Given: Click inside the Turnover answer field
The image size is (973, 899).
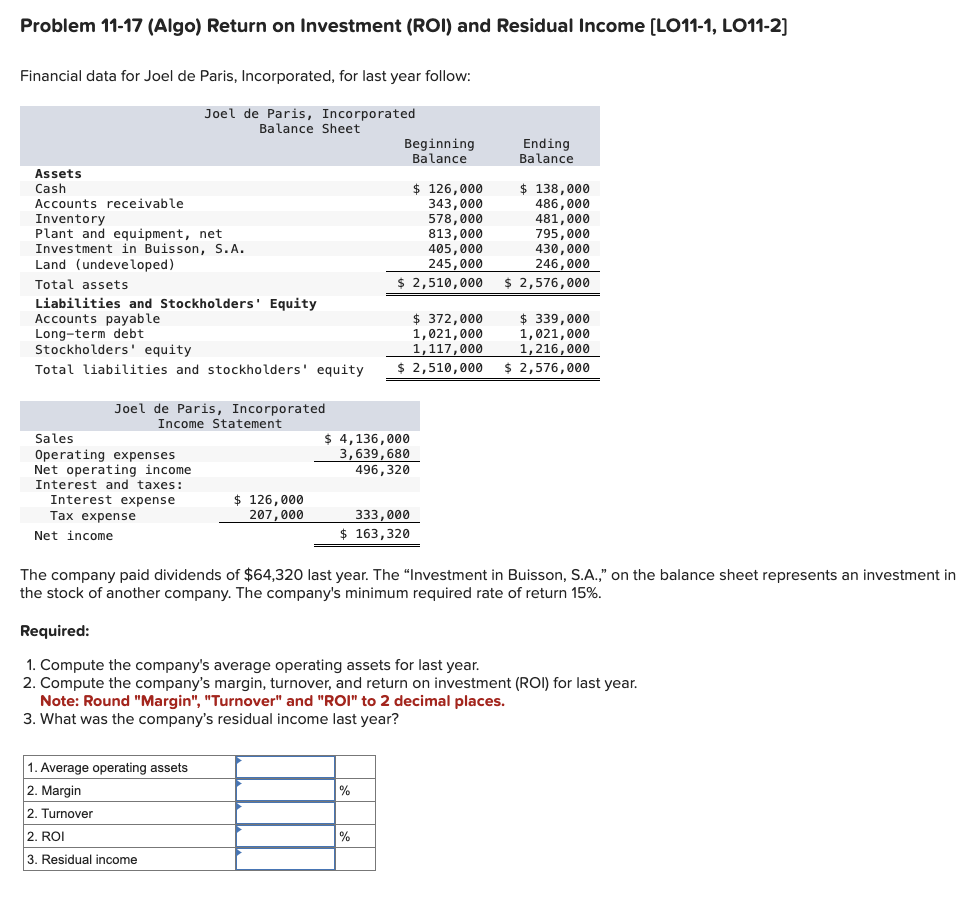Looking at the screenshot, I should pos(285,813).
